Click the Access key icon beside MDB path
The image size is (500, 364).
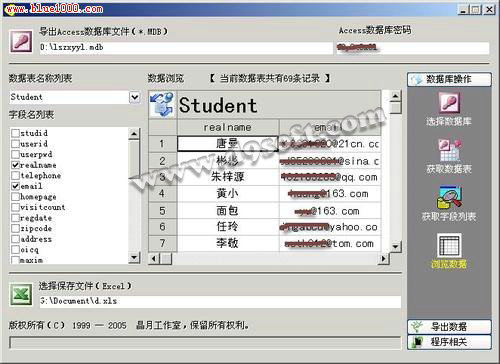[21, 41]
